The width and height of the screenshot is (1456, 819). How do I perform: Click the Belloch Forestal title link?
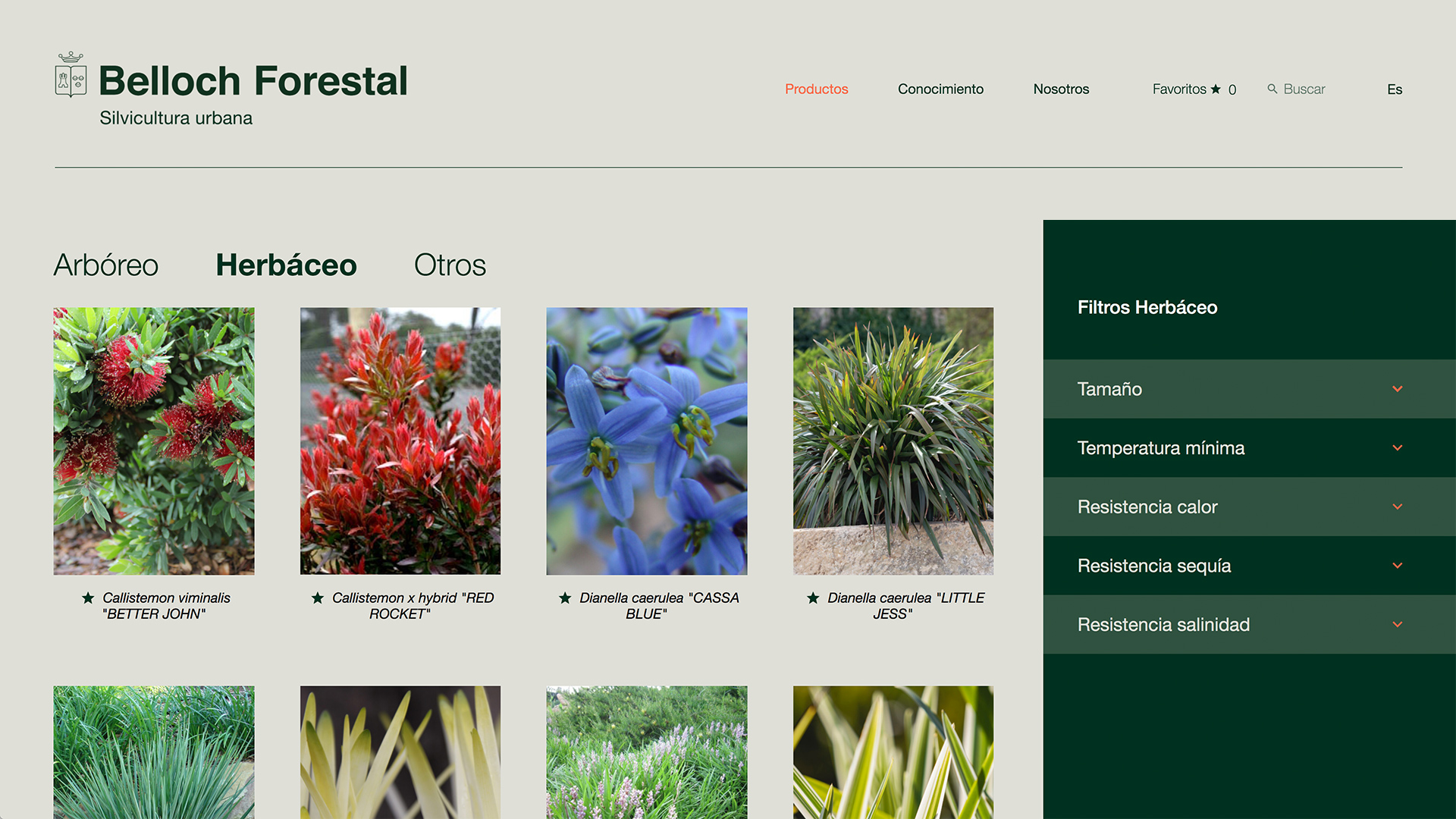coord(253,80)
